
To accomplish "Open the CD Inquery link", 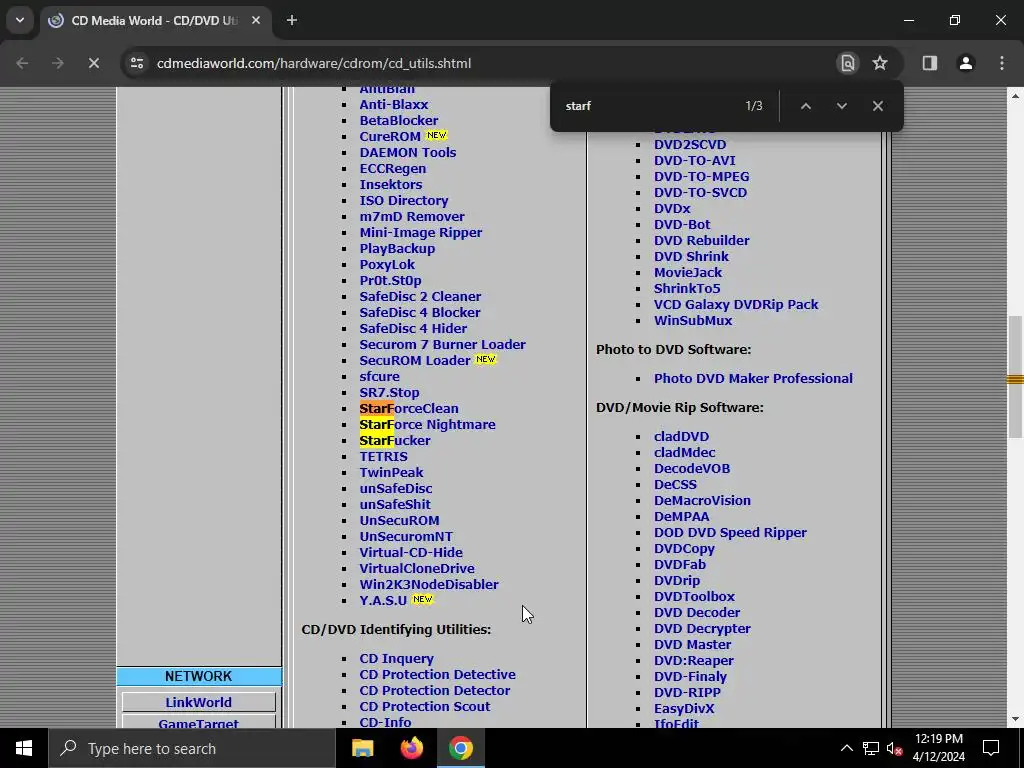I will pyautogui.click(x=396, y=659).
